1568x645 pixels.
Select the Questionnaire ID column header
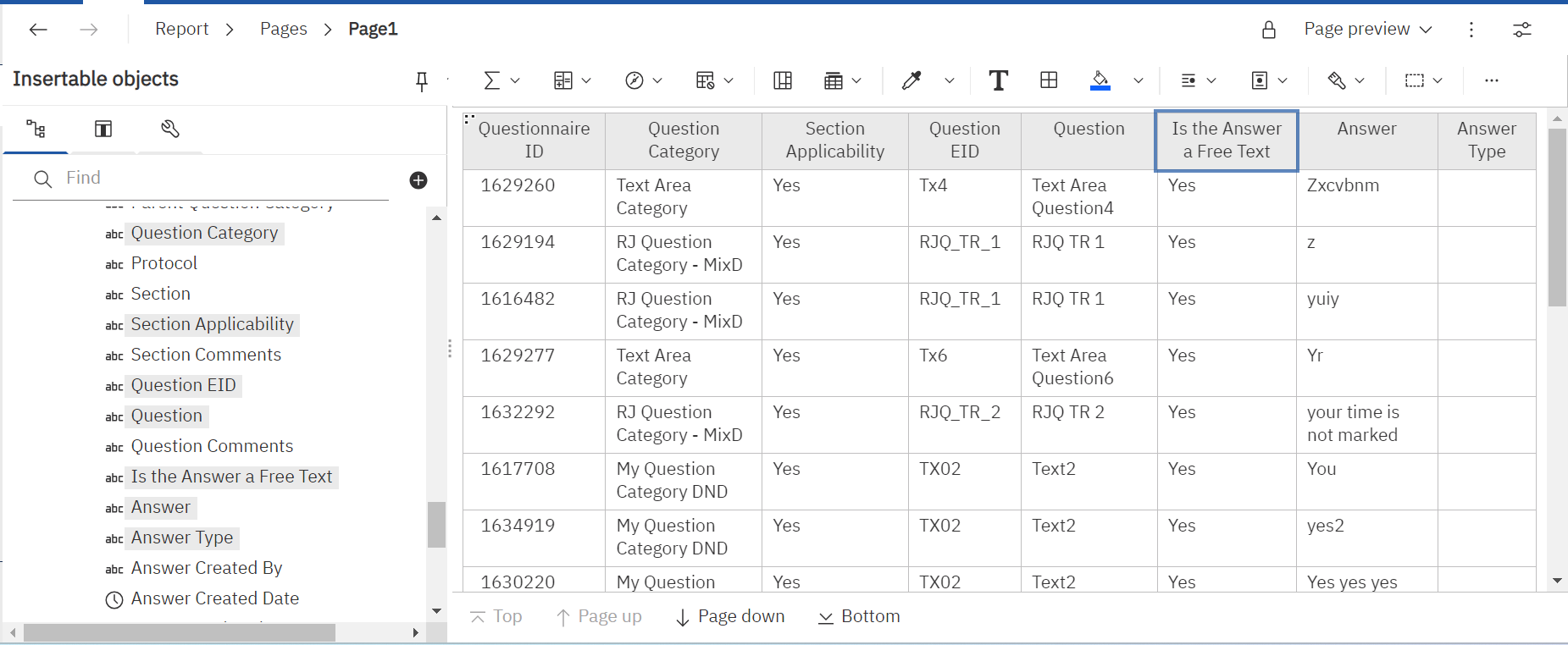coord(534,141)
